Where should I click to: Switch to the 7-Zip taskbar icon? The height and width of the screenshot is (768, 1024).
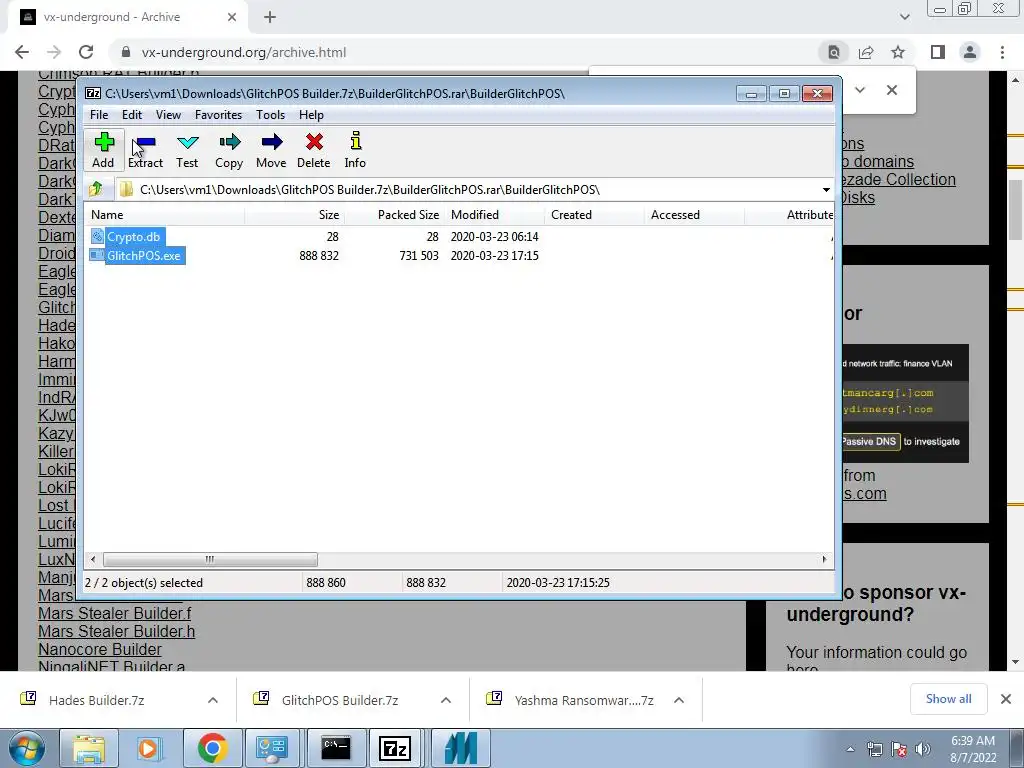(395, 748)
